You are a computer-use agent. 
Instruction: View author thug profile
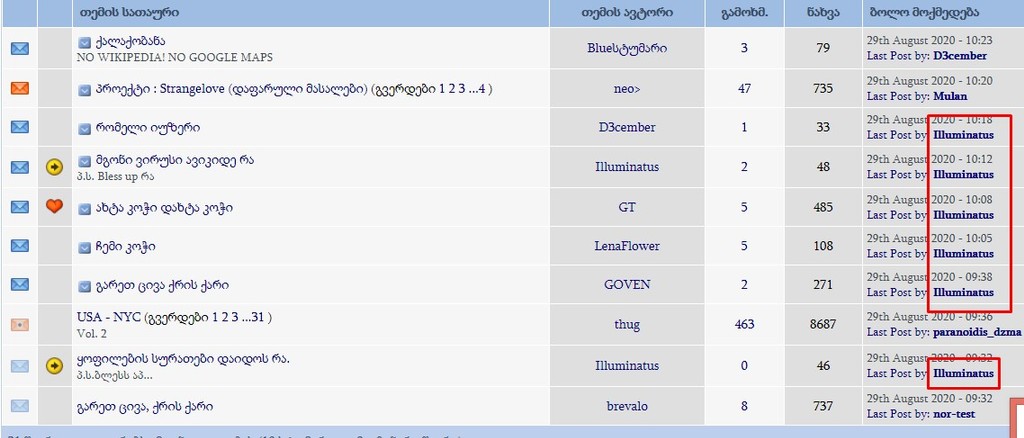pos(627,324)
